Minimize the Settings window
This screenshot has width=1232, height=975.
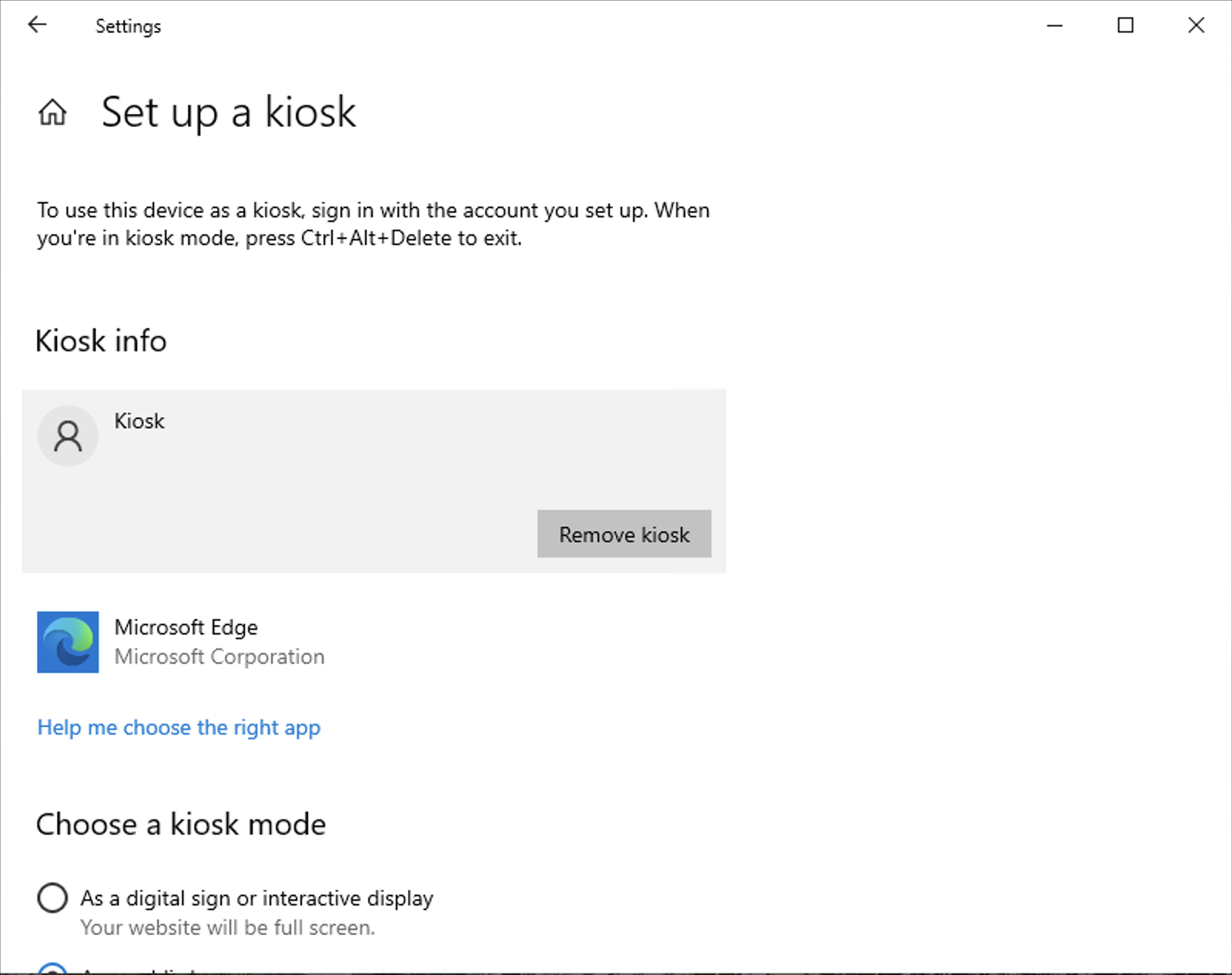pyautogui.click(x=1055, y=25)
